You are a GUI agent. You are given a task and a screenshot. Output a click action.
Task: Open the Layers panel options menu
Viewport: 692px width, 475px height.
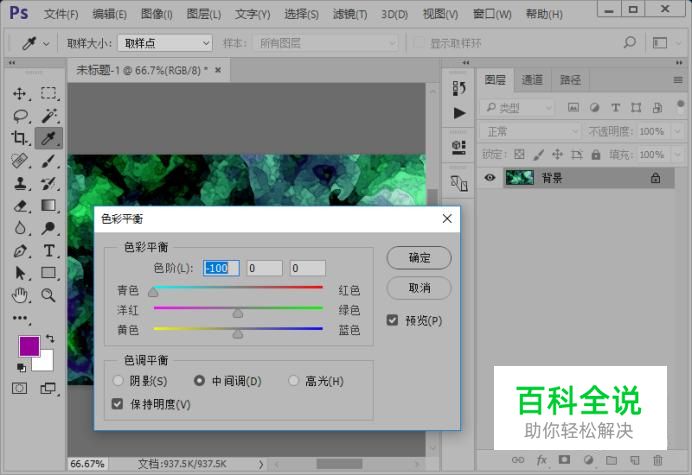pos(678,80)
